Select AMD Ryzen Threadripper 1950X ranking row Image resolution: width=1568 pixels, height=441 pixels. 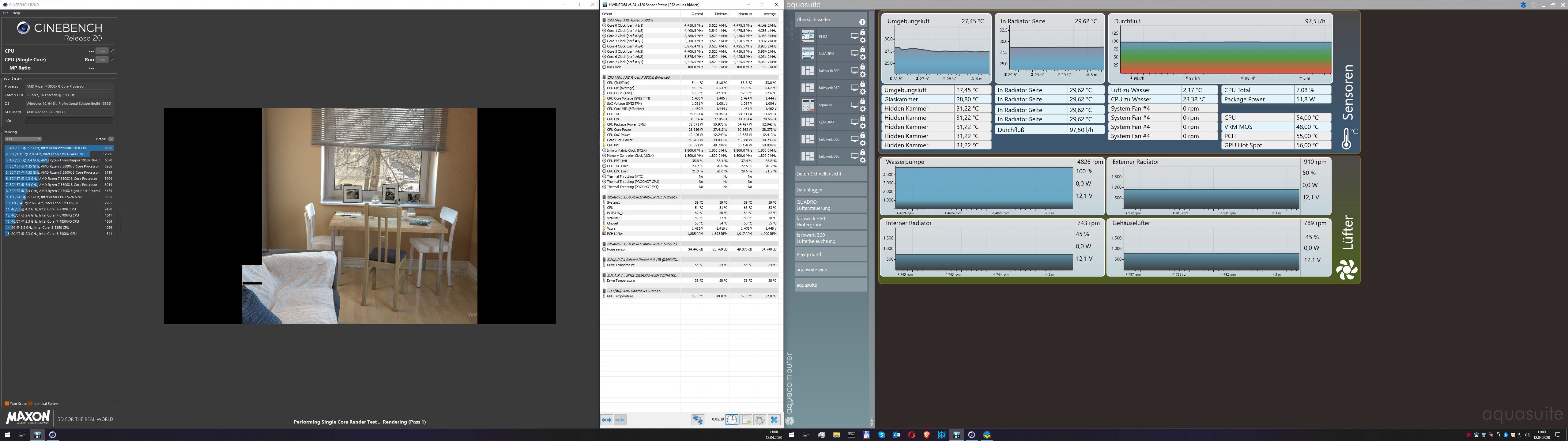click(59, 160)
